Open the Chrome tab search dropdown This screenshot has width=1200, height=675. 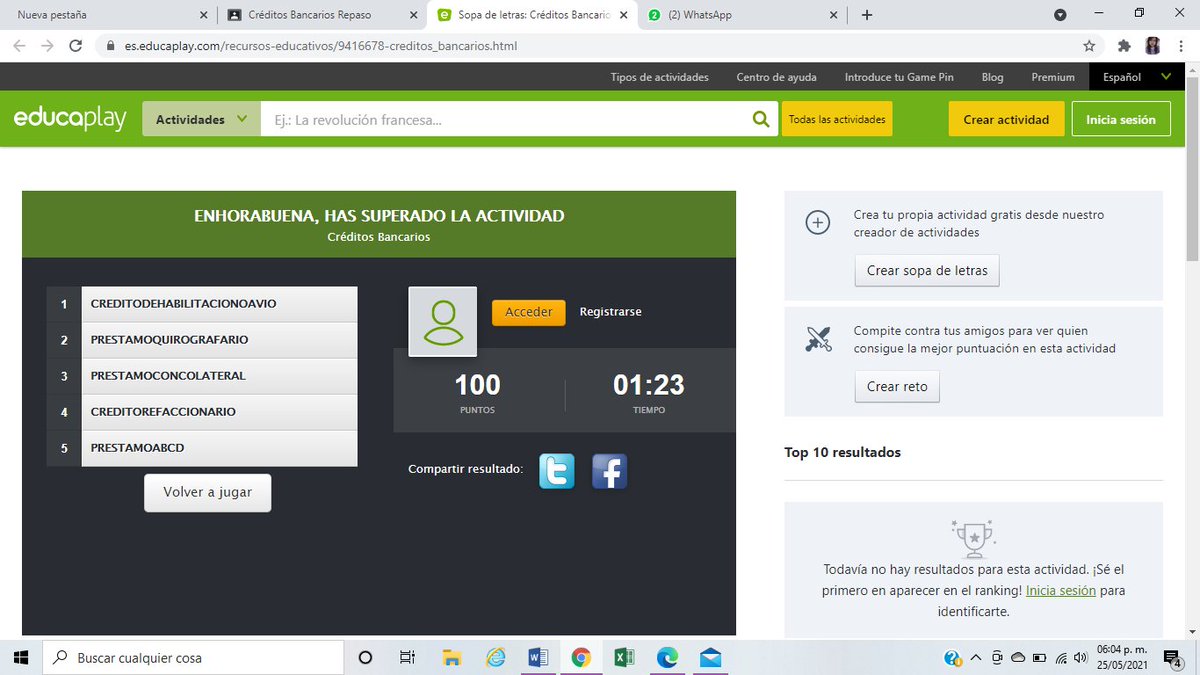pyautogui.click(x=1060, y=15)
